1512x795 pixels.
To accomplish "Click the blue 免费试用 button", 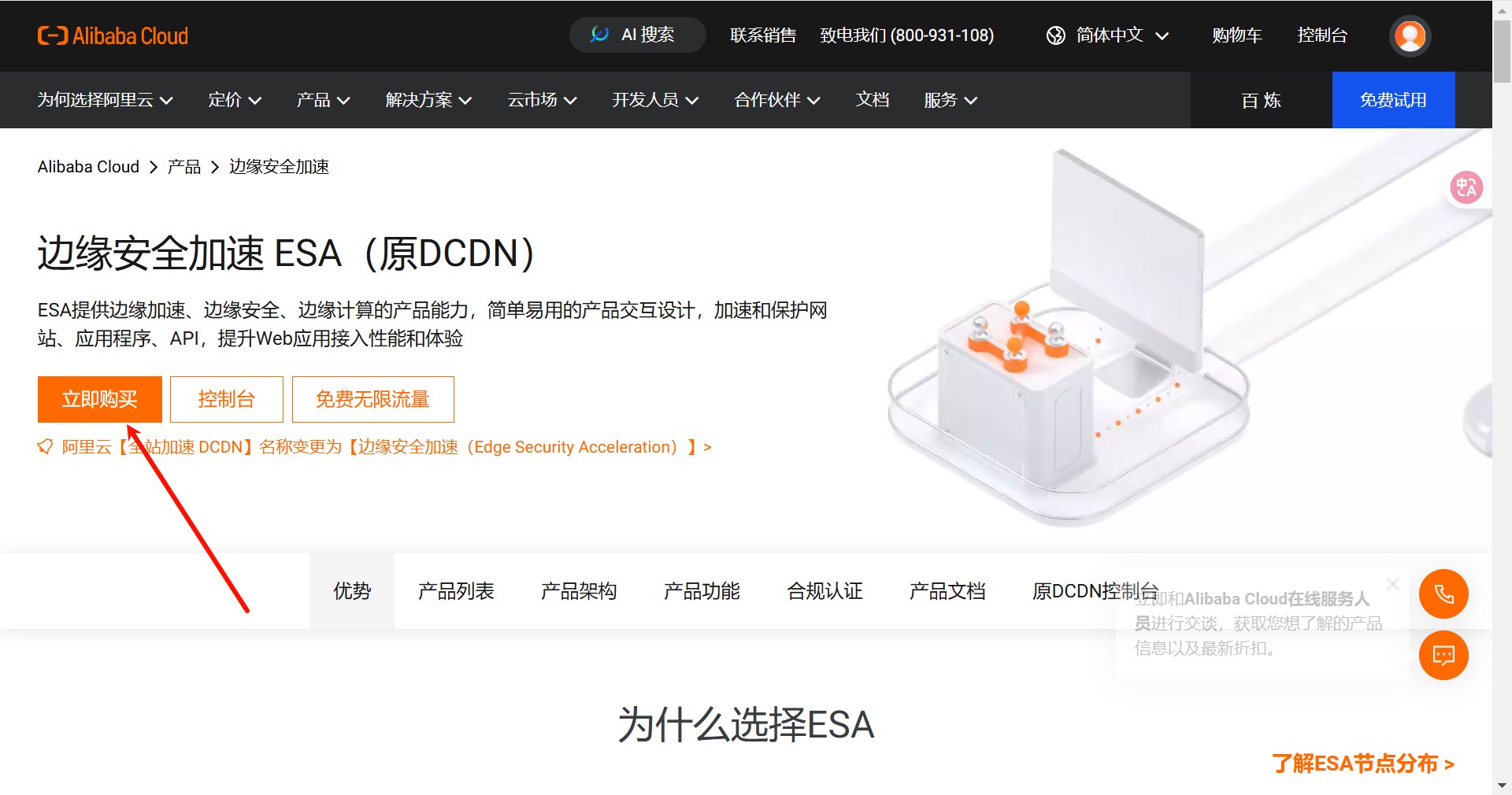I will 1393,100.
